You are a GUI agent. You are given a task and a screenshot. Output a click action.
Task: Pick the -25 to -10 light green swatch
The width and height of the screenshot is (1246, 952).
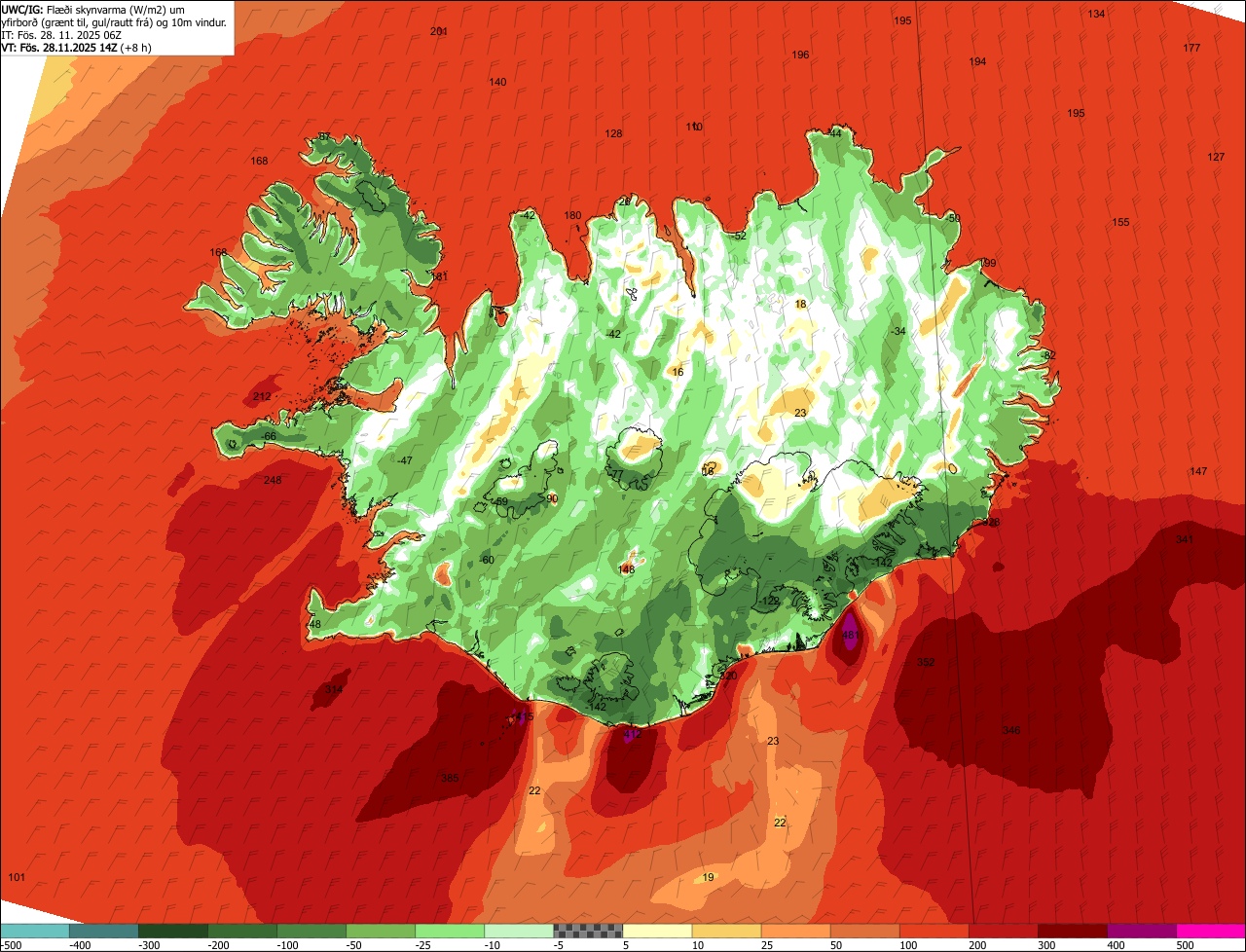click(450, 931)
